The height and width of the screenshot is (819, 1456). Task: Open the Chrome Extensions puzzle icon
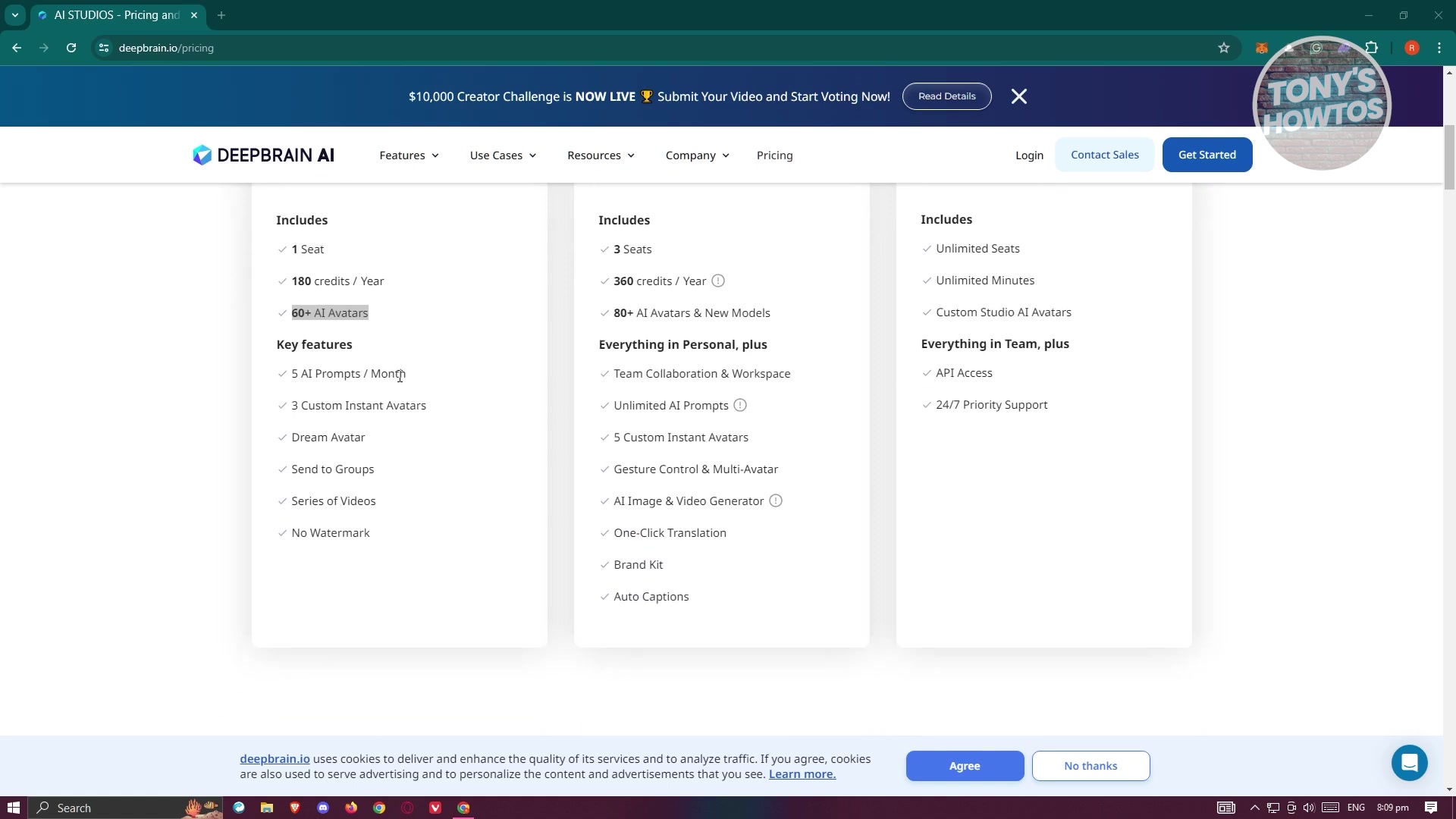(1371, 48)
